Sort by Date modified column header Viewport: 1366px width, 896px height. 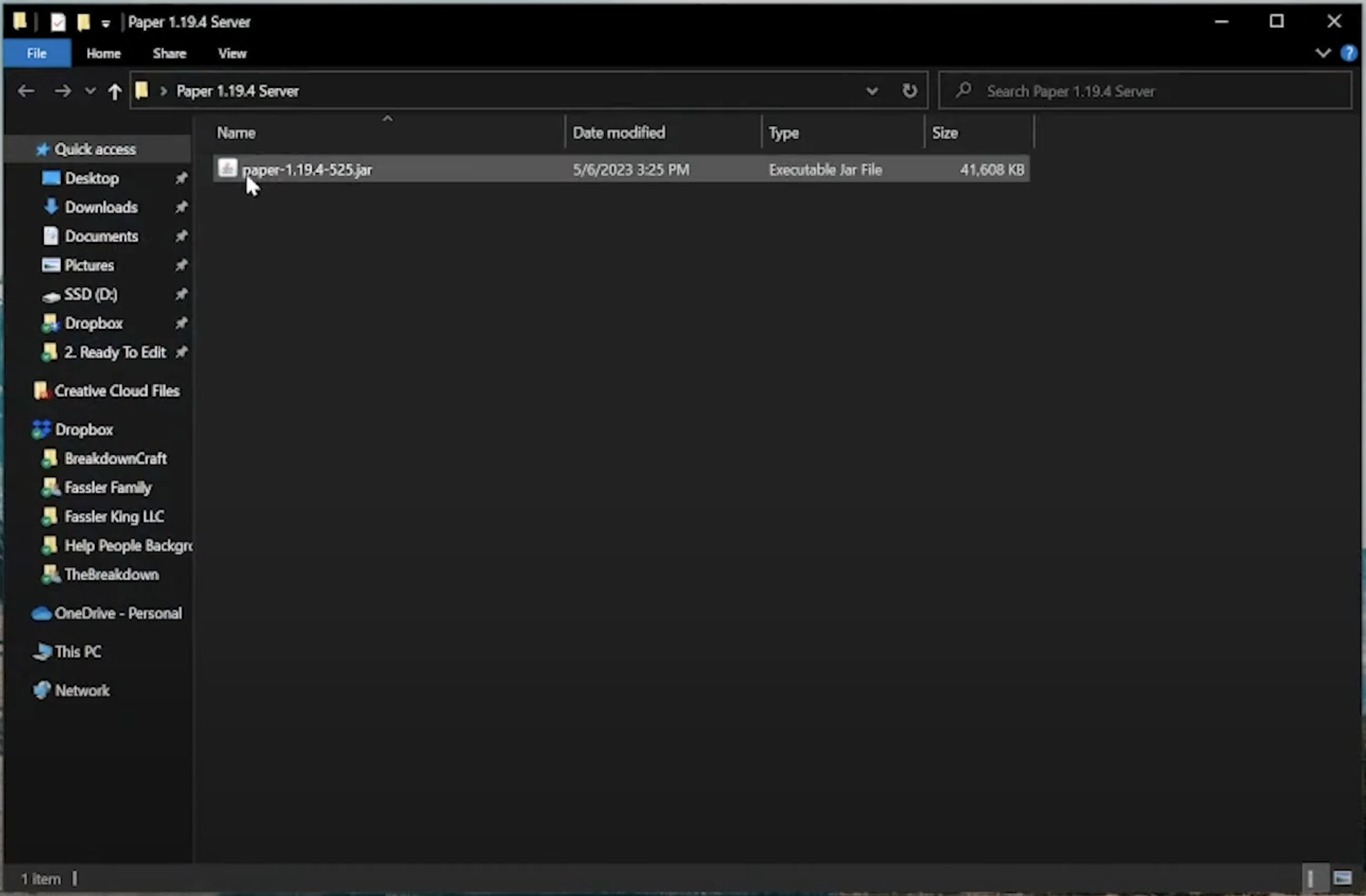[619, 132]
